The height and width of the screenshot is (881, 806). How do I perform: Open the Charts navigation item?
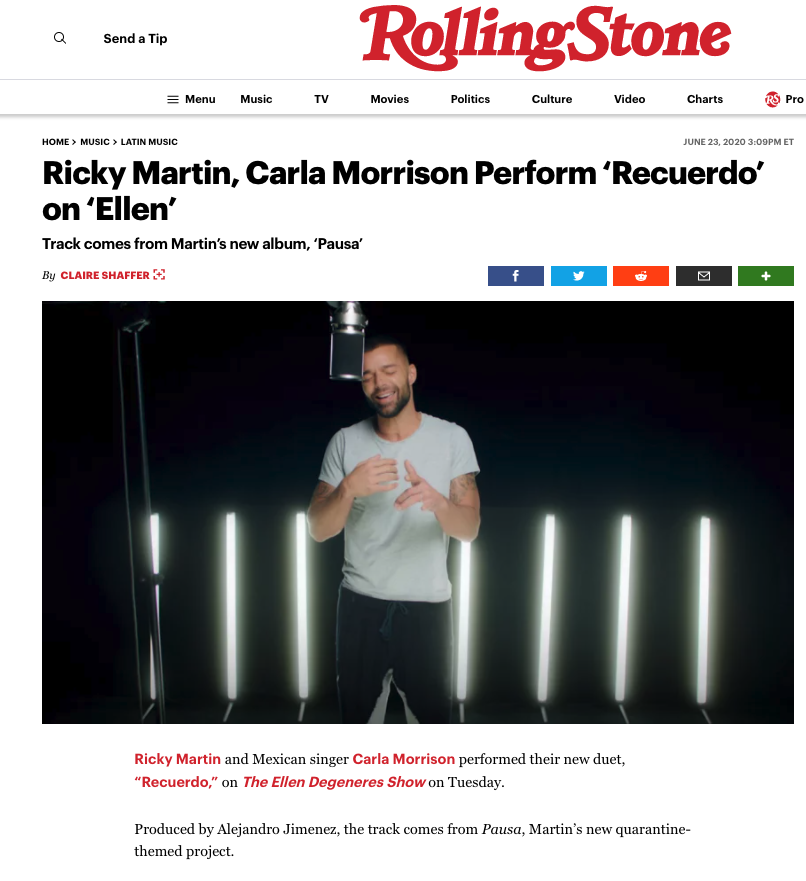click(705, 99)
